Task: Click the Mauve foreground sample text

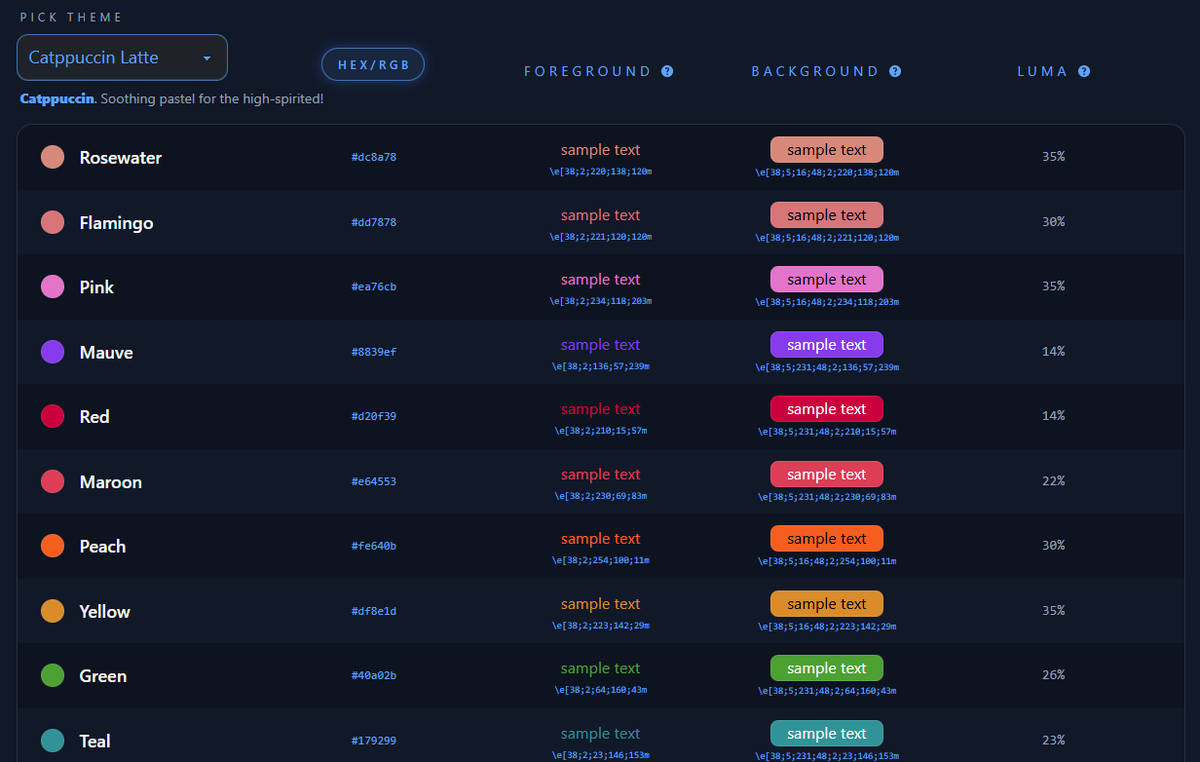Action: pos(601,345)
